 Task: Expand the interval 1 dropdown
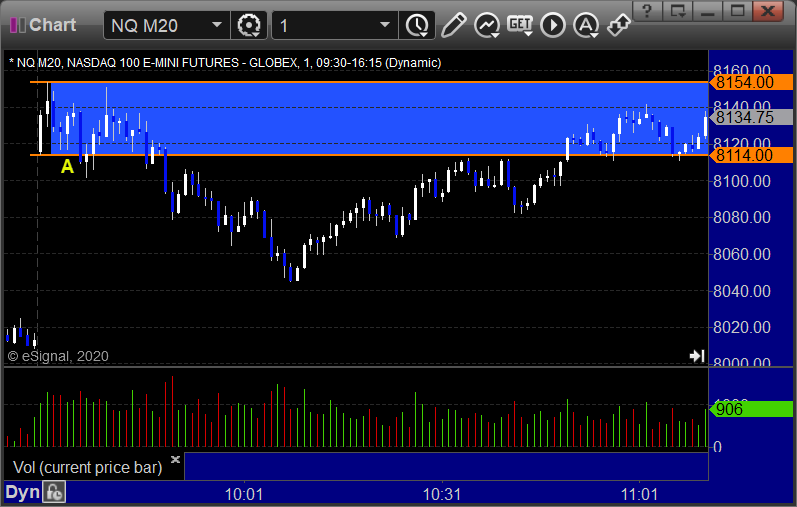pos(385,25)
